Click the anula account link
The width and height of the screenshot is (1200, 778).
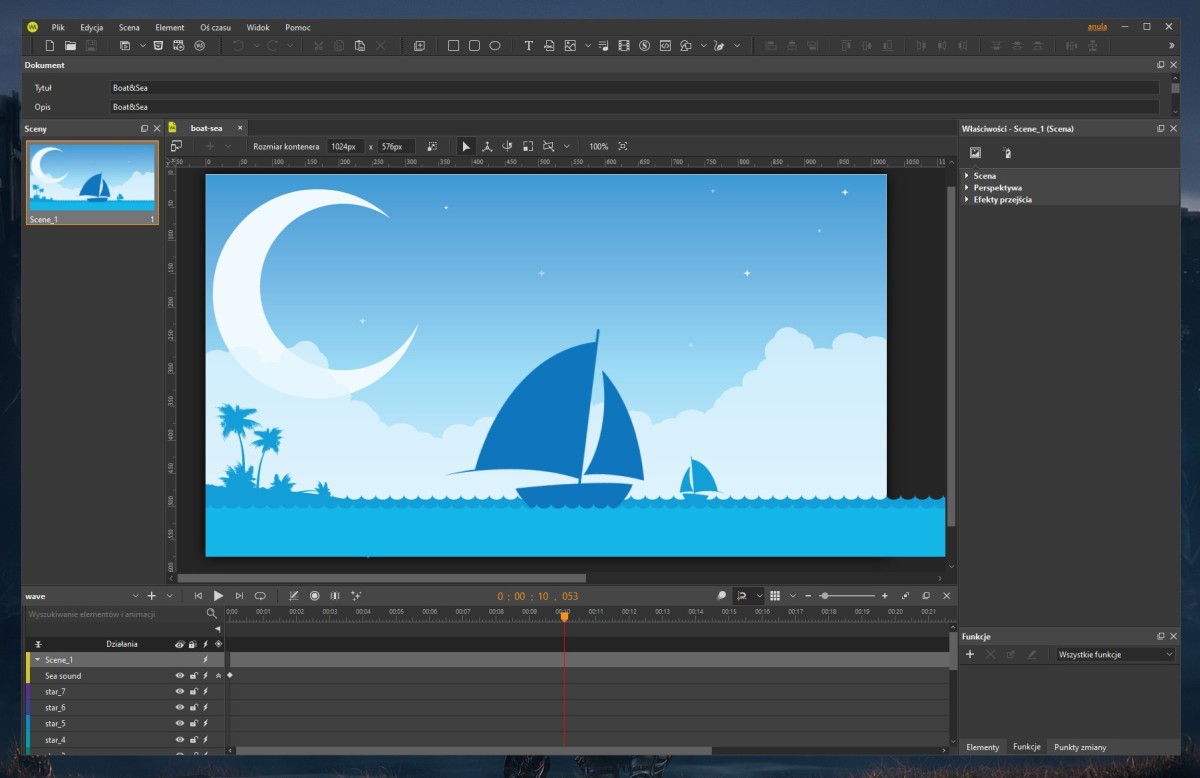(1097, 27)
